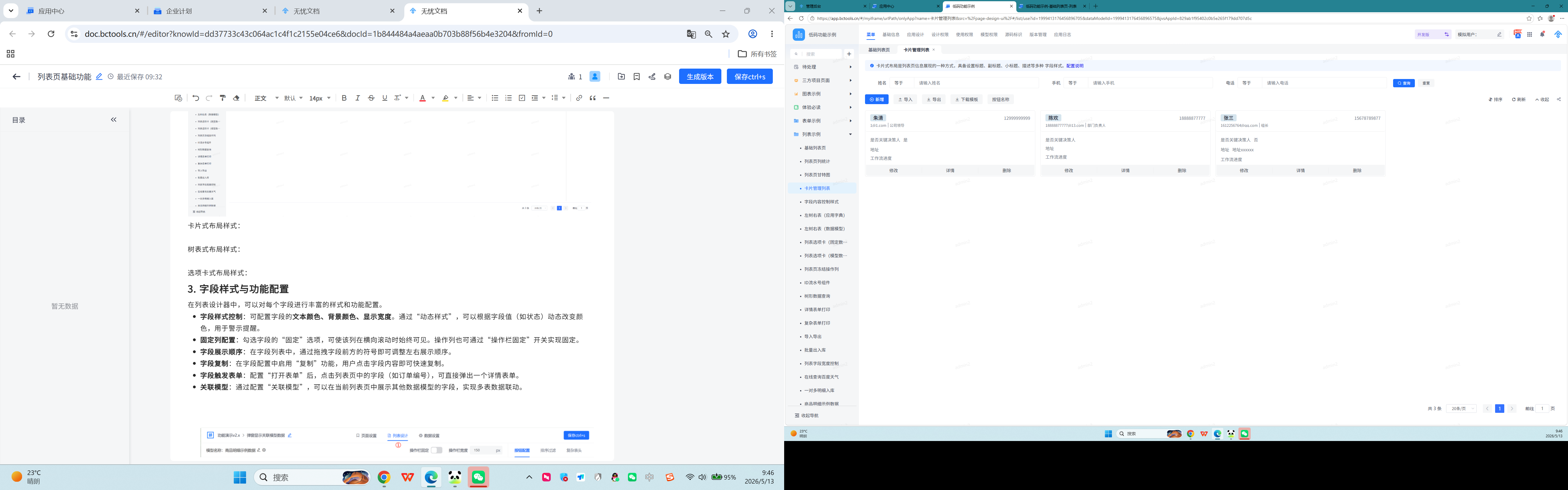Image resolution: width=1568 pixels, height=490 pixels.
Task: Open the 20条/页 page size dropdown
Action: pos(1461,409)
